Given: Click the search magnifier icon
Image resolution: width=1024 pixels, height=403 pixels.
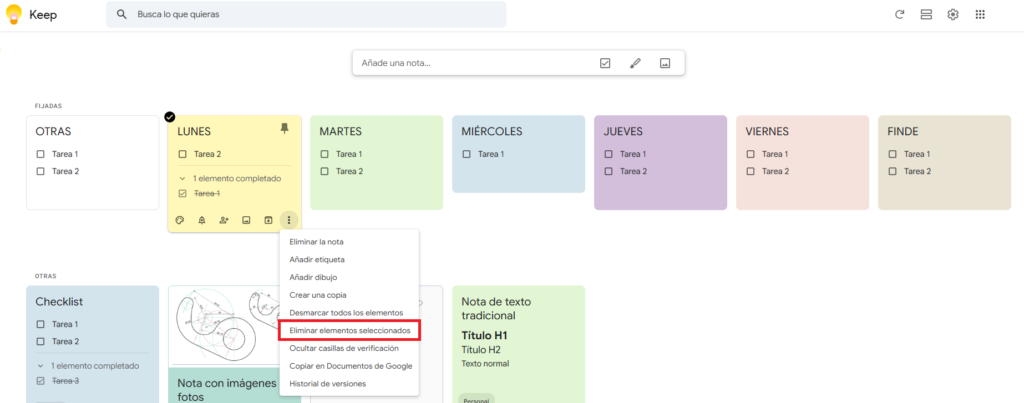Looking at the screenshot, I should (121, 14).
